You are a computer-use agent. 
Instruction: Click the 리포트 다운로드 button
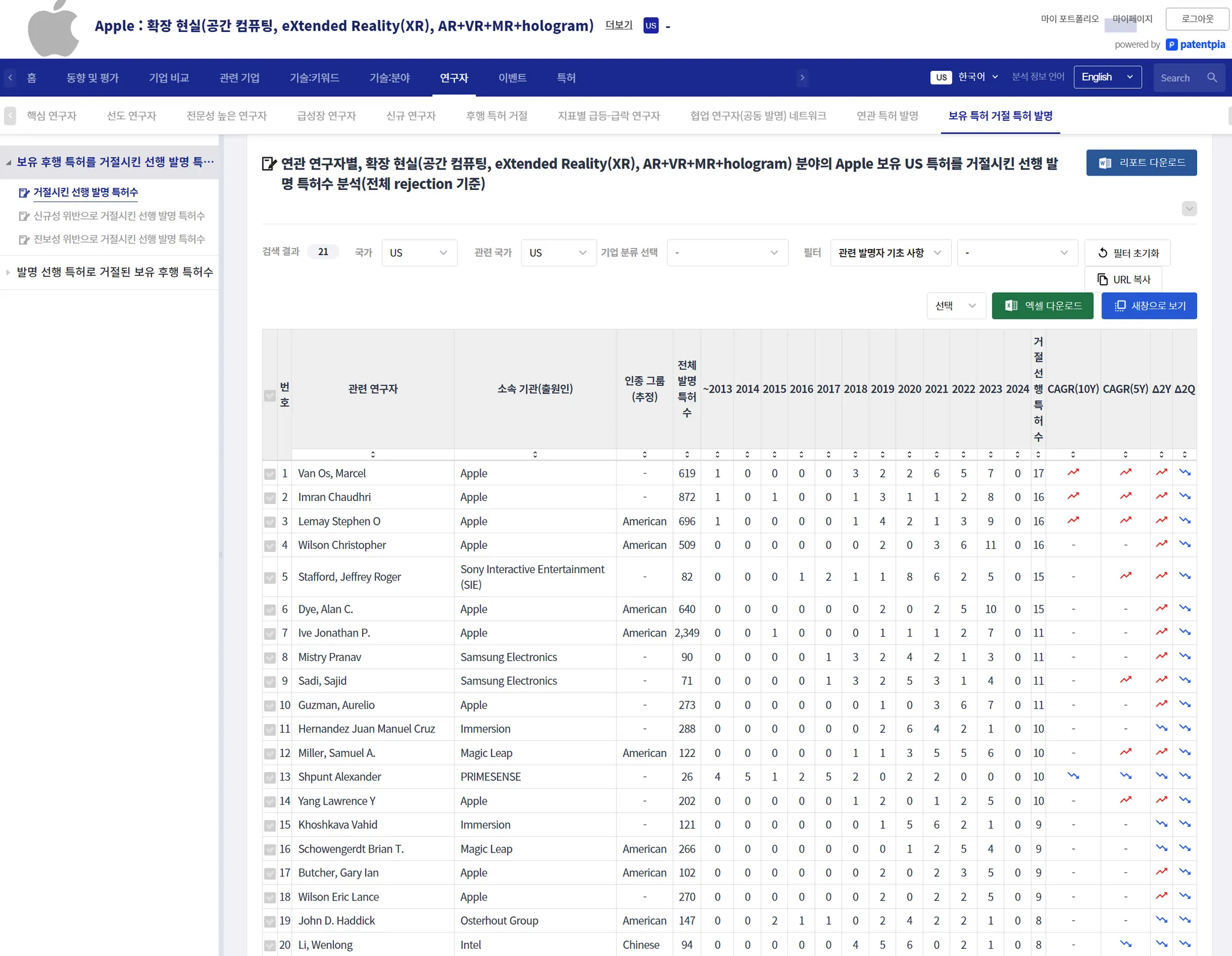point(1141,163)
